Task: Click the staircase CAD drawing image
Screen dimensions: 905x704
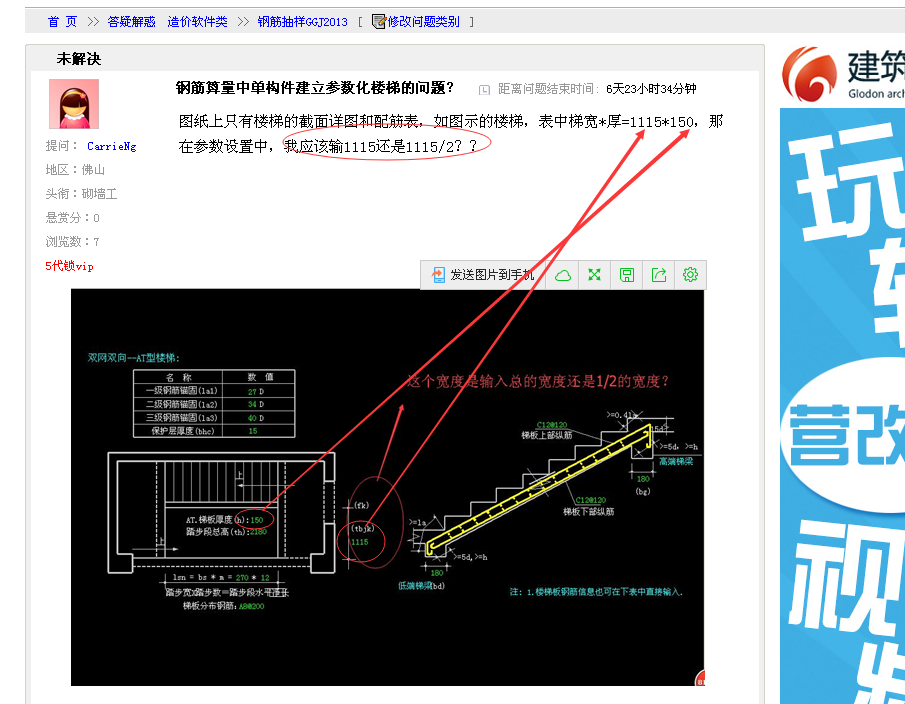Action: click(x=387, y=487)
